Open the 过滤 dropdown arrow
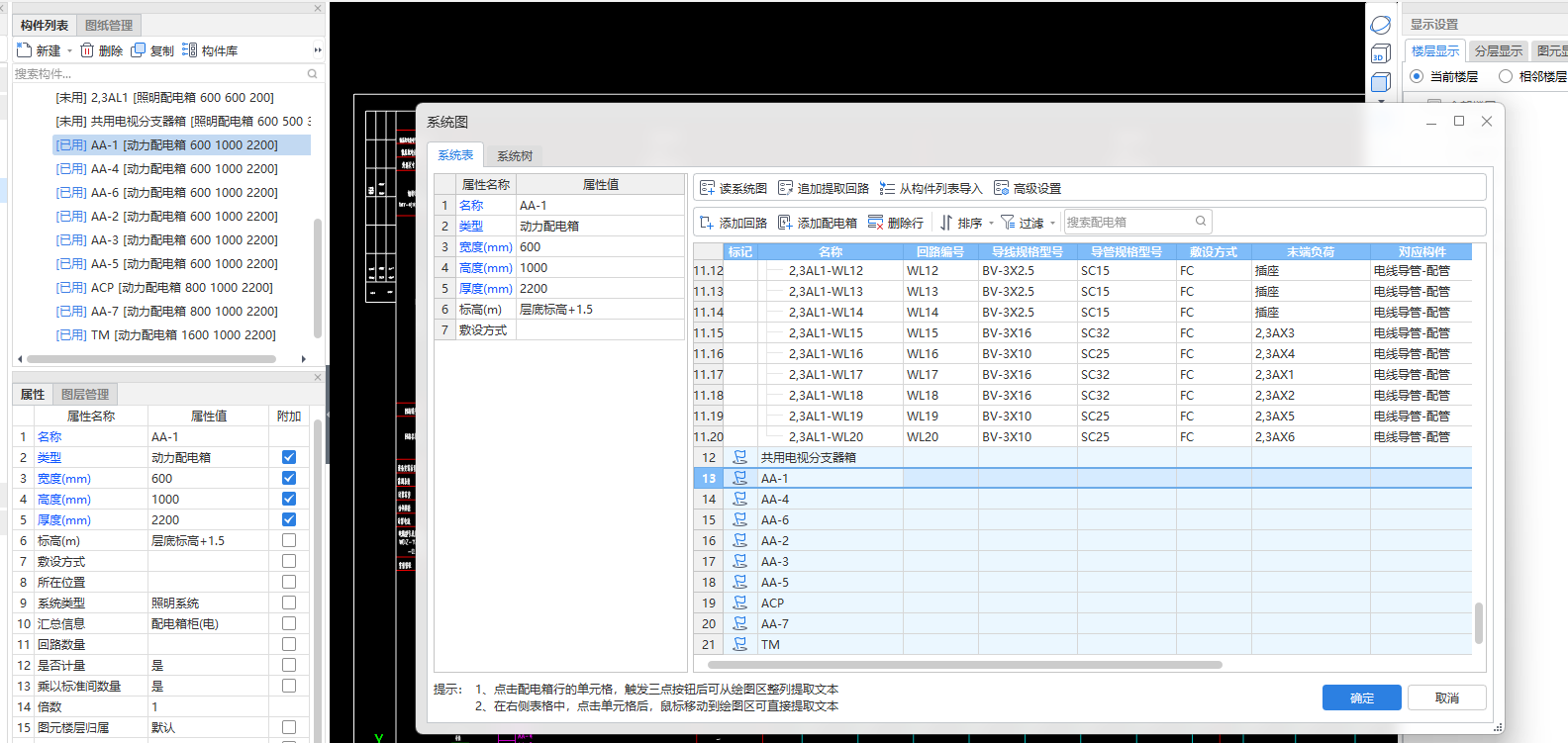This screenshot has height=743, width=1568. (x=1052, y=223)
